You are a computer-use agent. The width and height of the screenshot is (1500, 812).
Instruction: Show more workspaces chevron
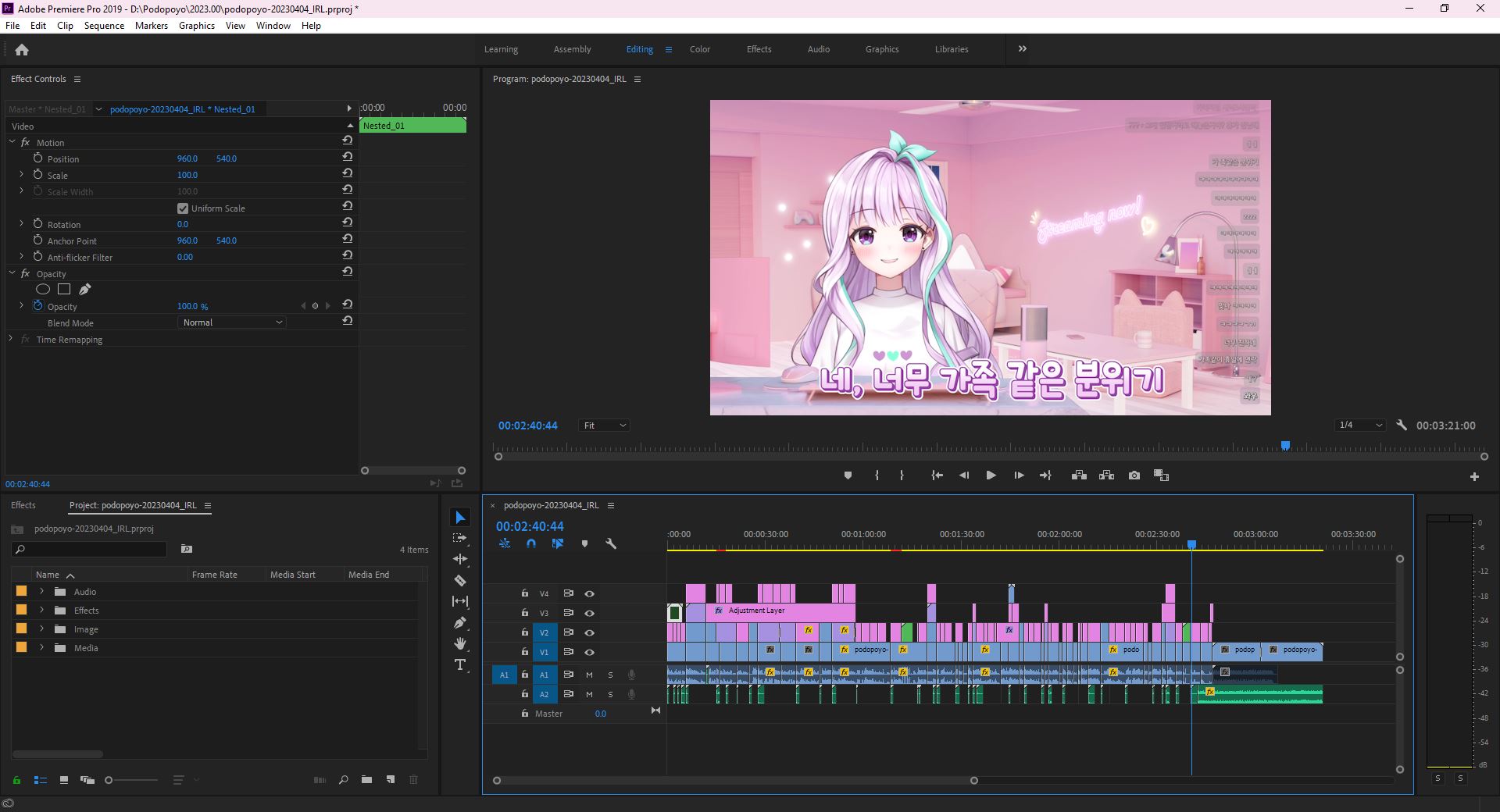(1022, 49)
